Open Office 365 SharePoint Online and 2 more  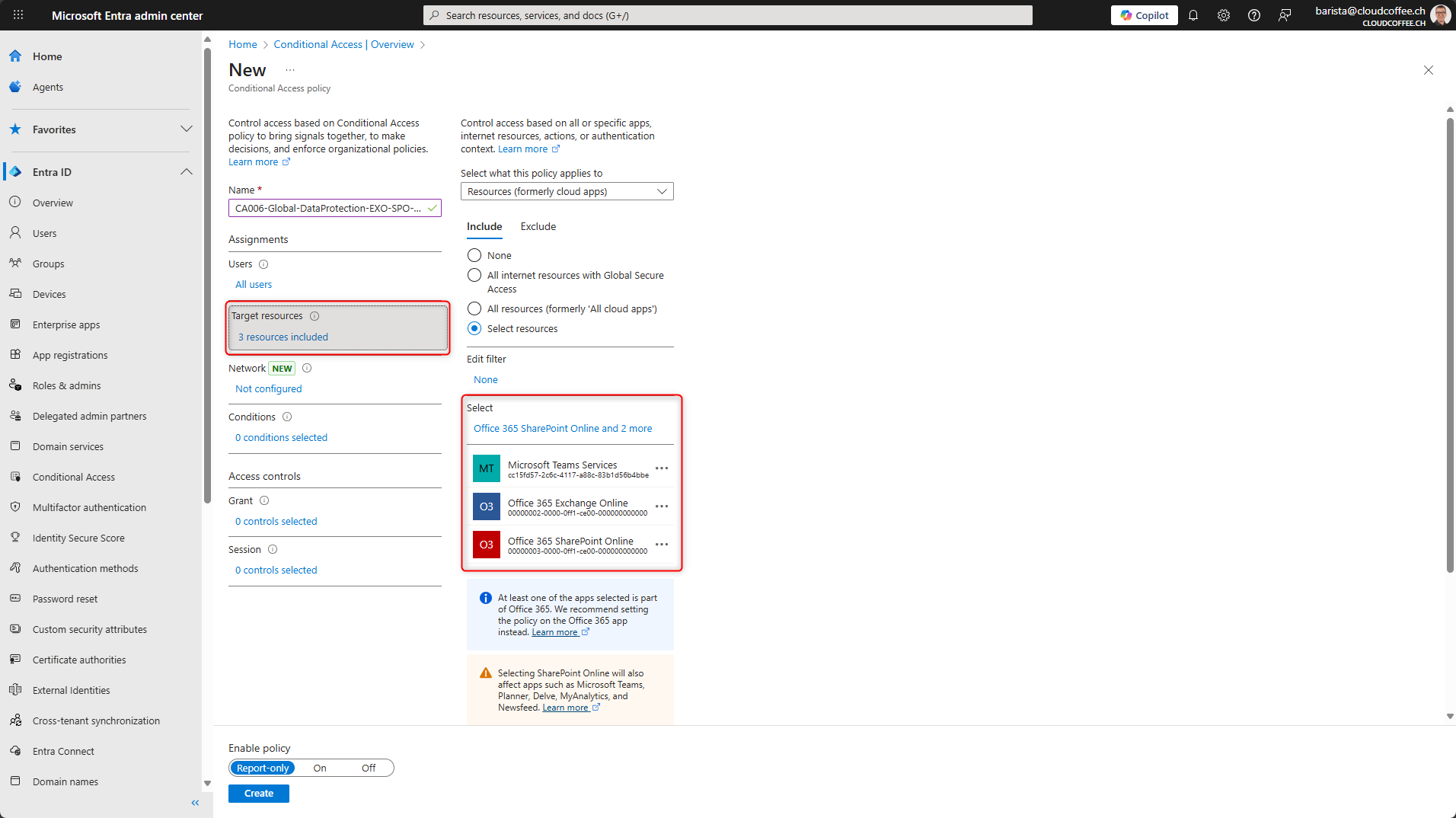point(563,428)
